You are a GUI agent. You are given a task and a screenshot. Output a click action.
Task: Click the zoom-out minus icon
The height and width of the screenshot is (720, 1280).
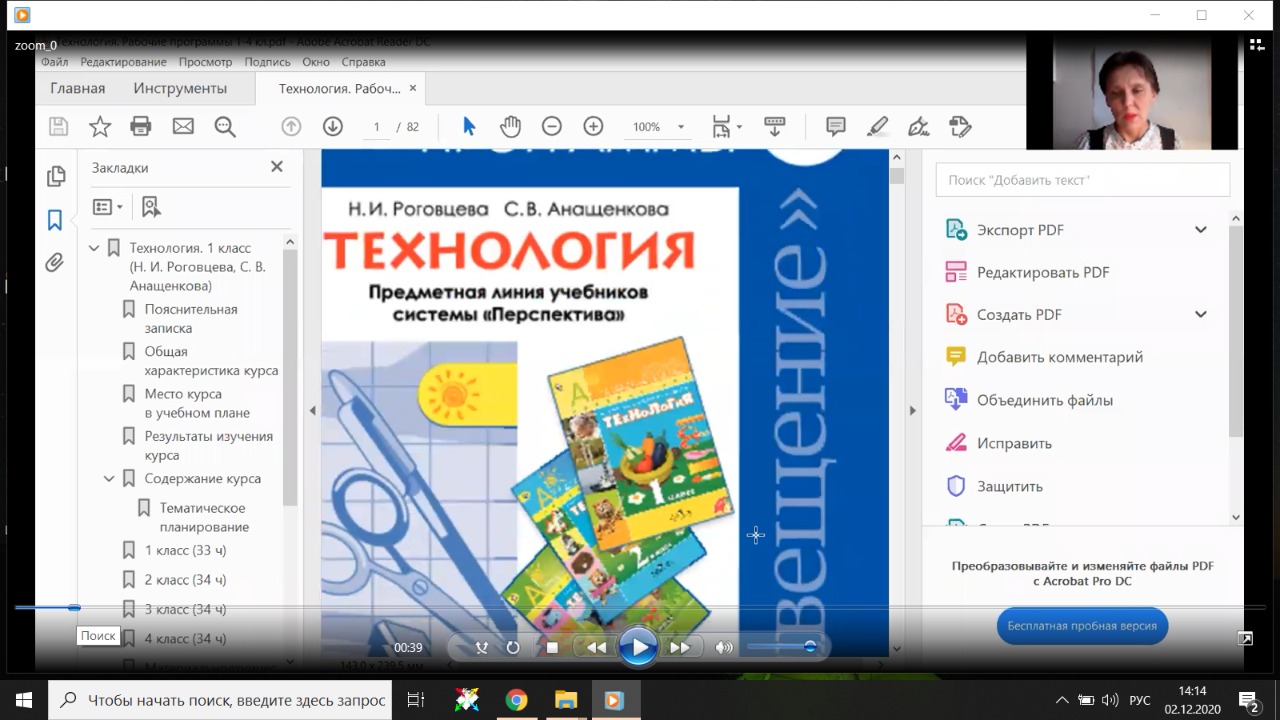(552, 127)
